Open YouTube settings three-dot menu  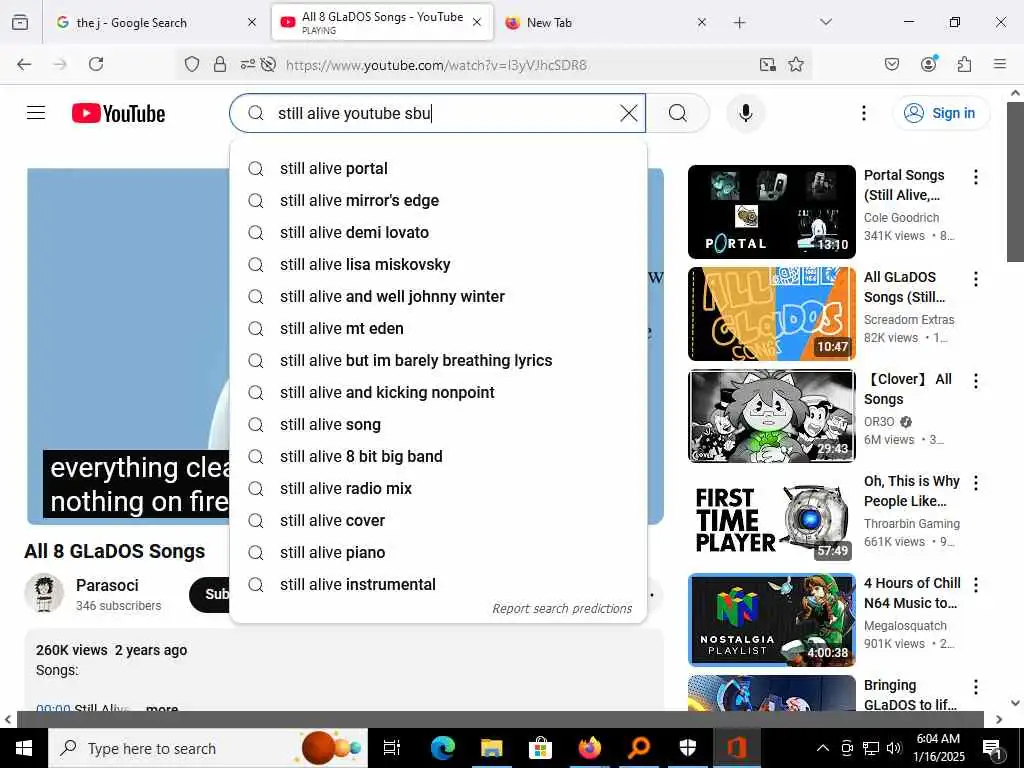[863, 113]
